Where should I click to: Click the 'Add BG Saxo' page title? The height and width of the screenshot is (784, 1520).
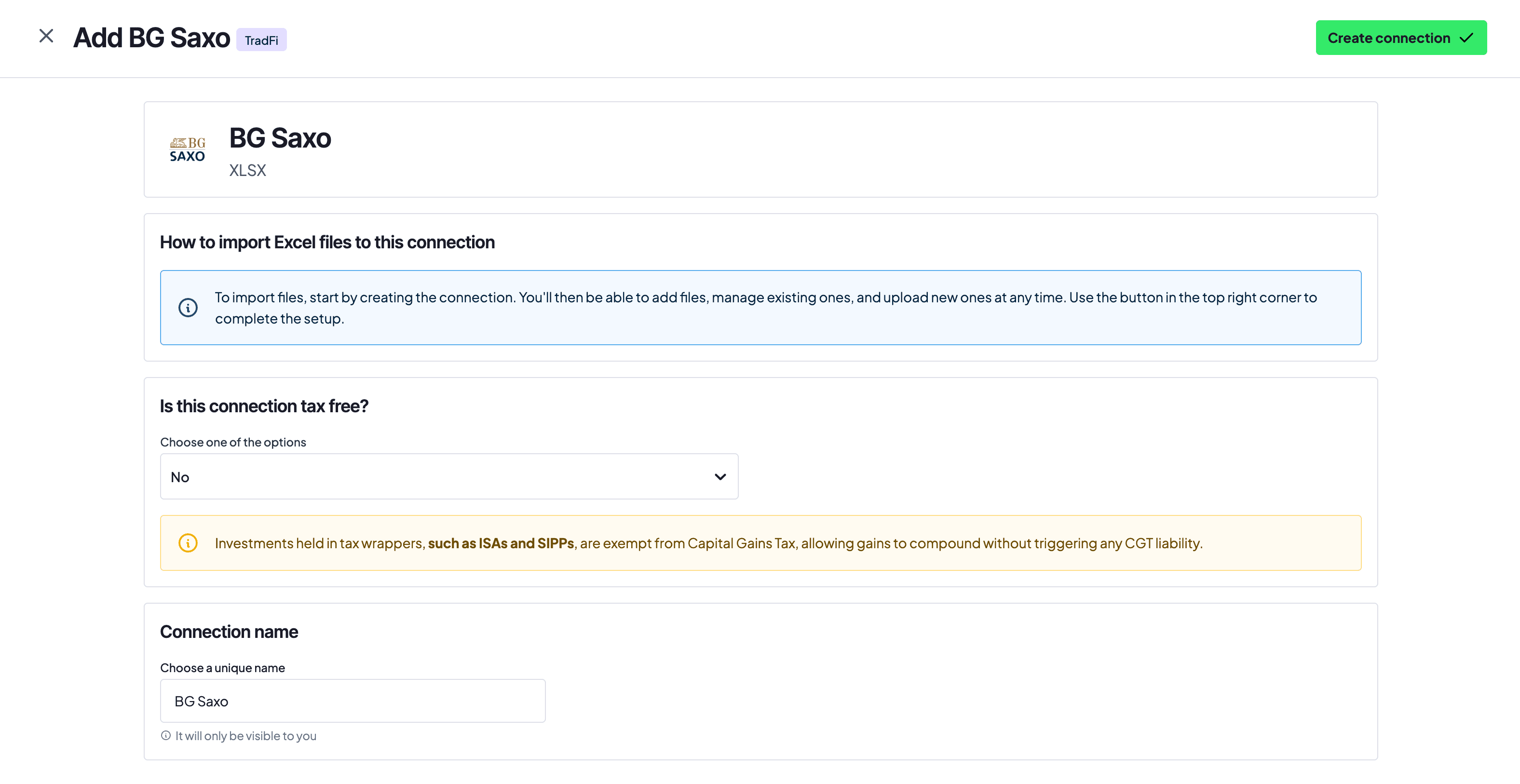pyautogui.click(x=151, y=38)
